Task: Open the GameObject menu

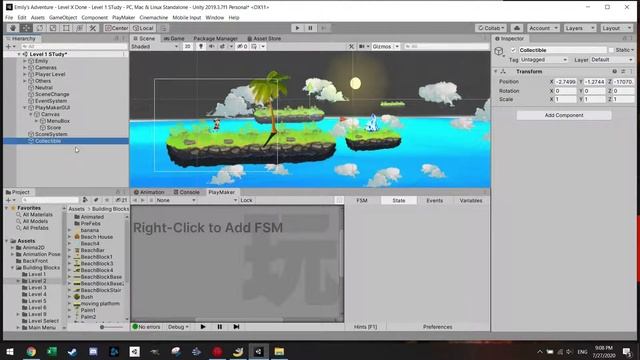Action: [63, 18]
